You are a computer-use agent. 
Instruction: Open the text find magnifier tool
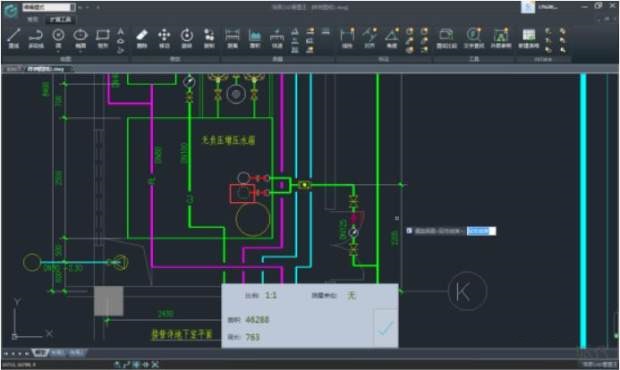click(474, 38)
